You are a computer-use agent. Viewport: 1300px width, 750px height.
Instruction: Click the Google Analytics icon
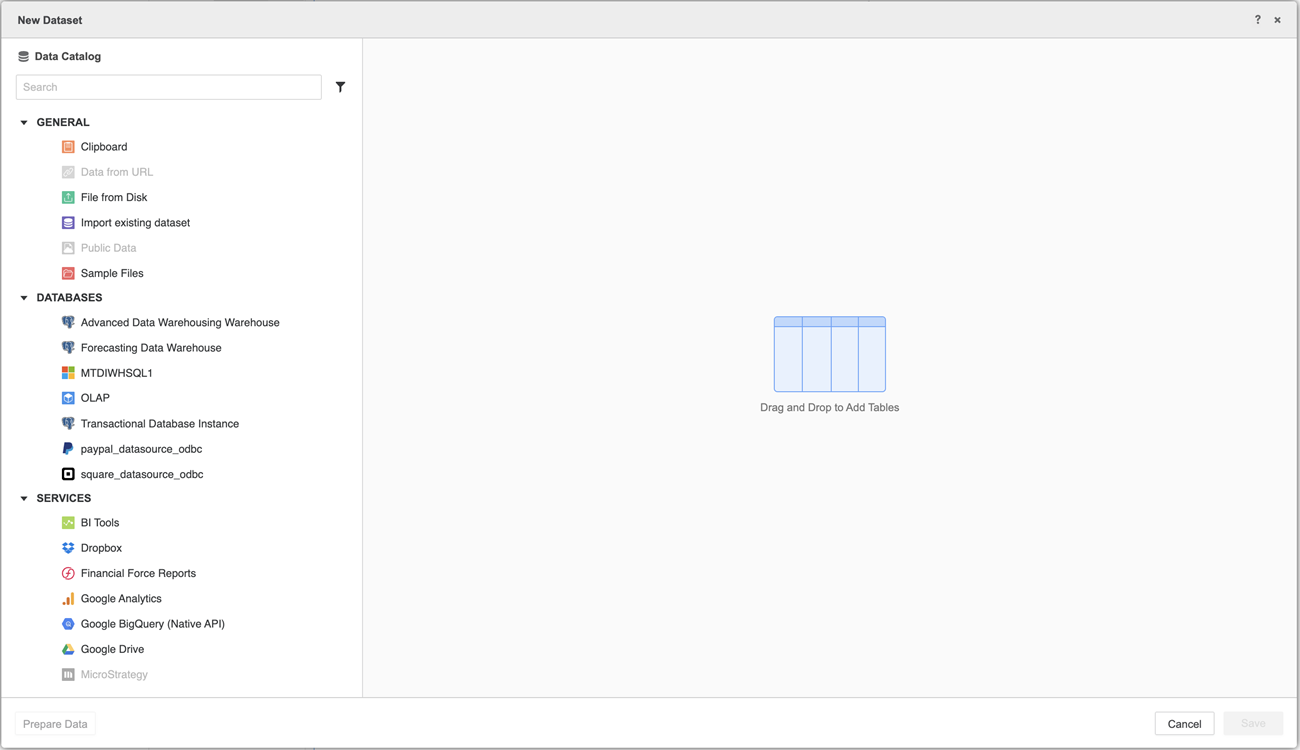(68, 599)
